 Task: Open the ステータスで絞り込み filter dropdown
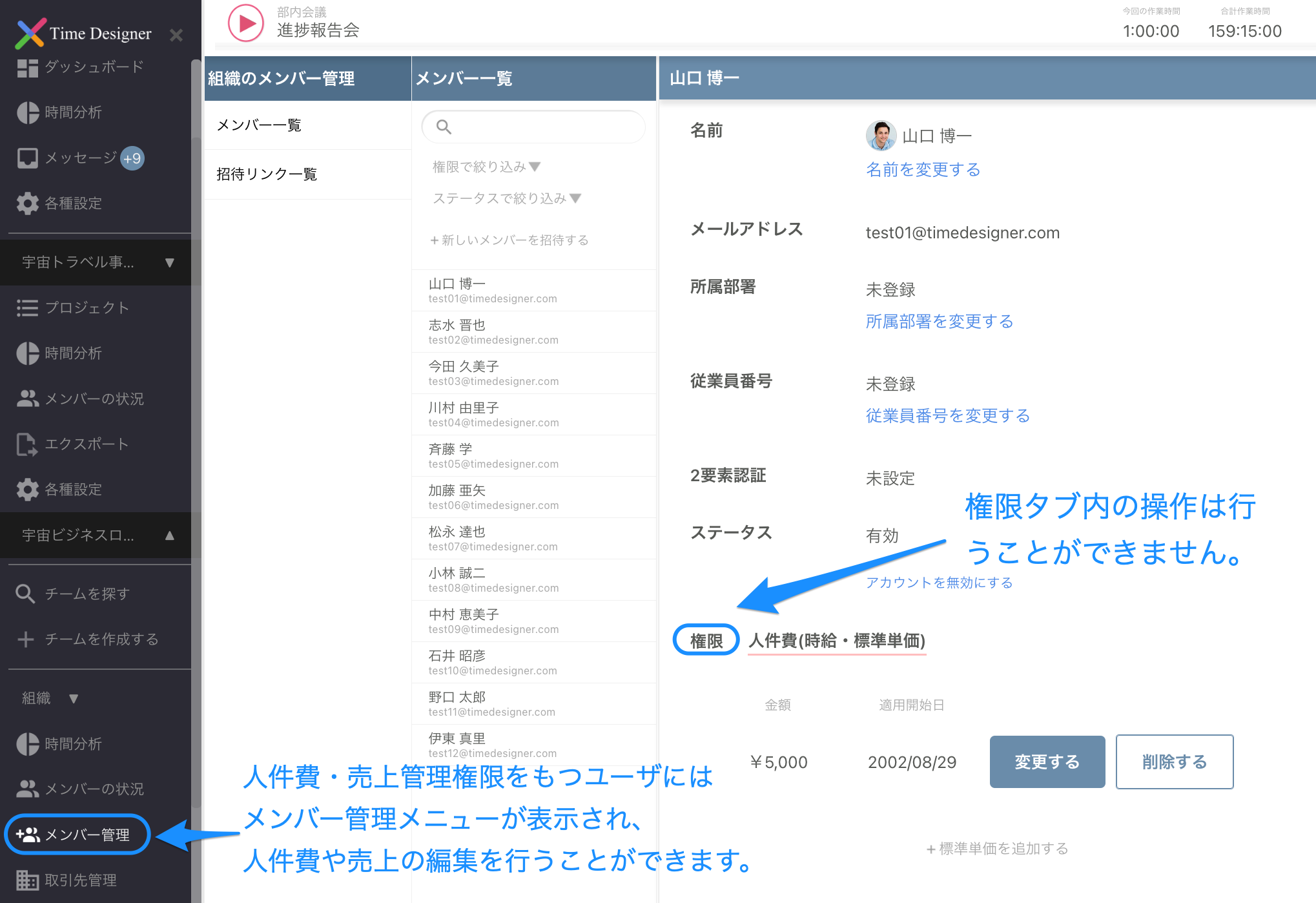click(x=506, y=198)
